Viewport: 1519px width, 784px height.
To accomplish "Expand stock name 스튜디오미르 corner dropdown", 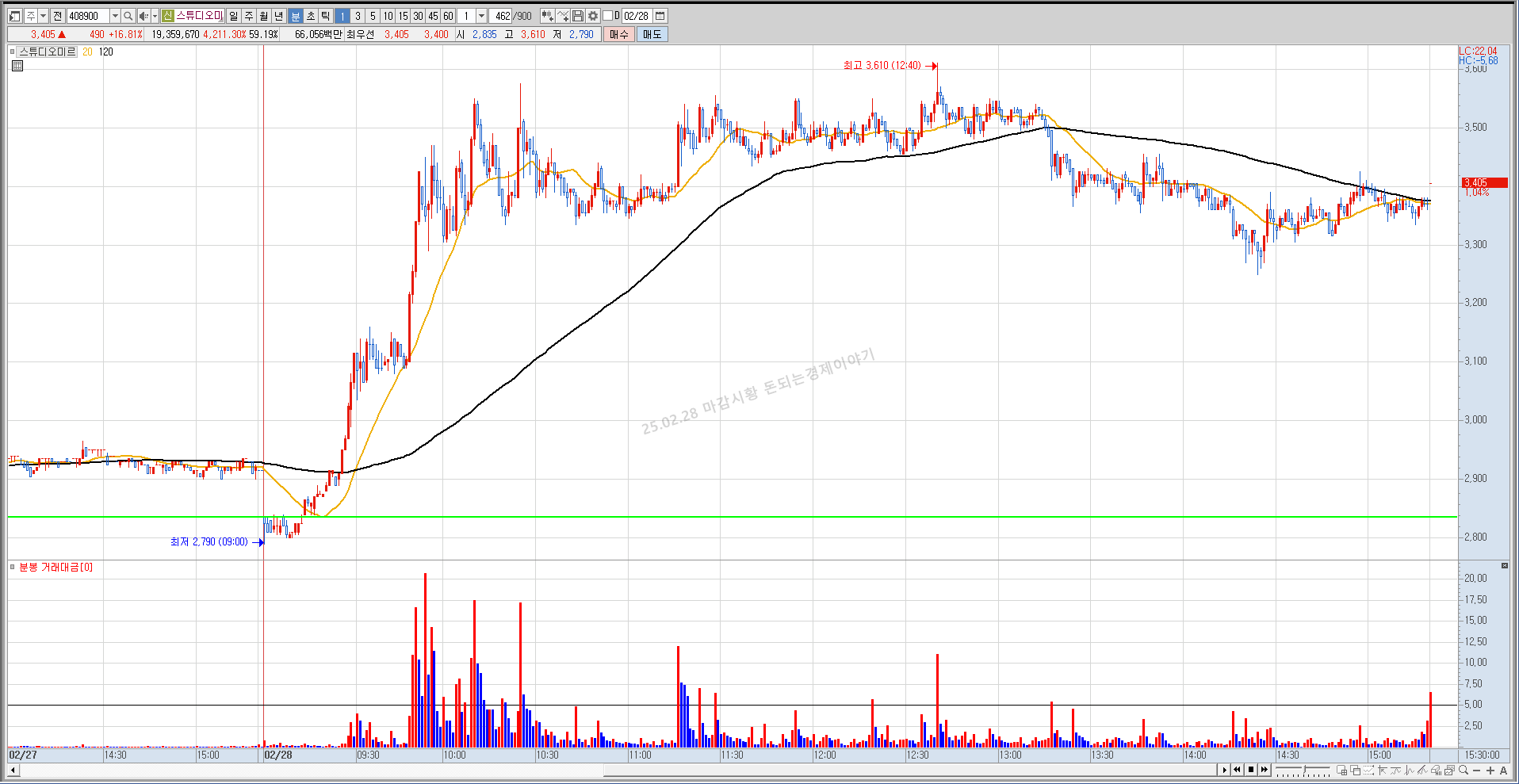I will click(221, 20).
